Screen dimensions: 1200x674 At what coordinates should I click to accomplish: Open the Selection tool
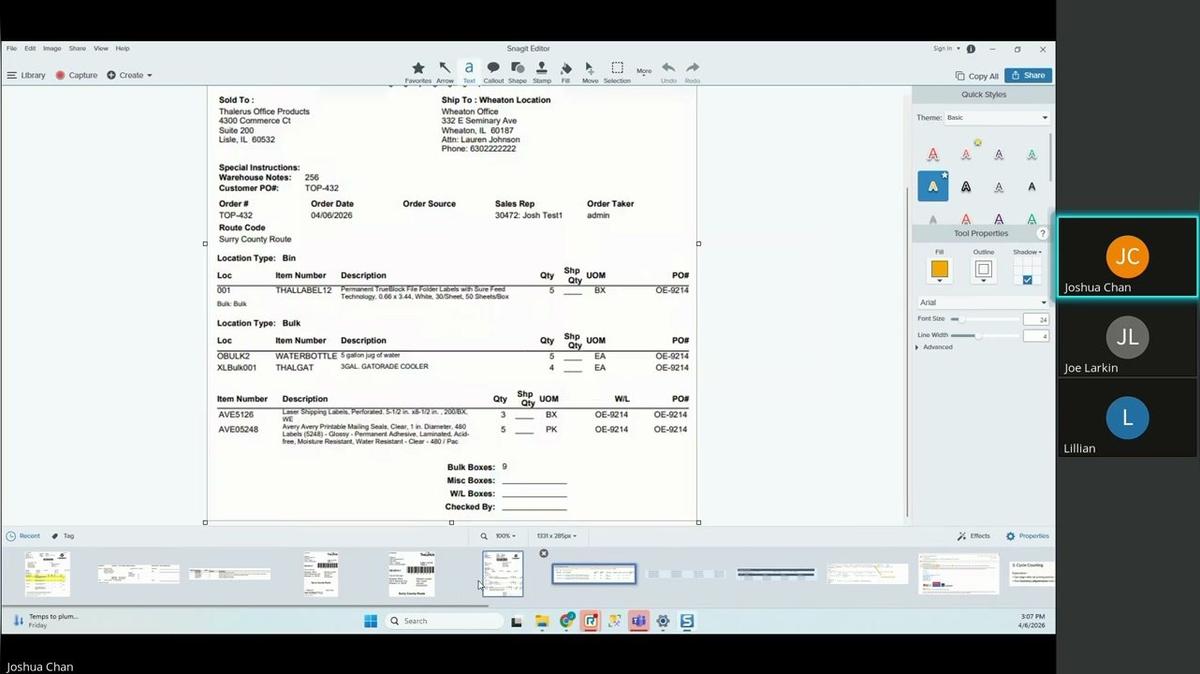coord(616,70)
